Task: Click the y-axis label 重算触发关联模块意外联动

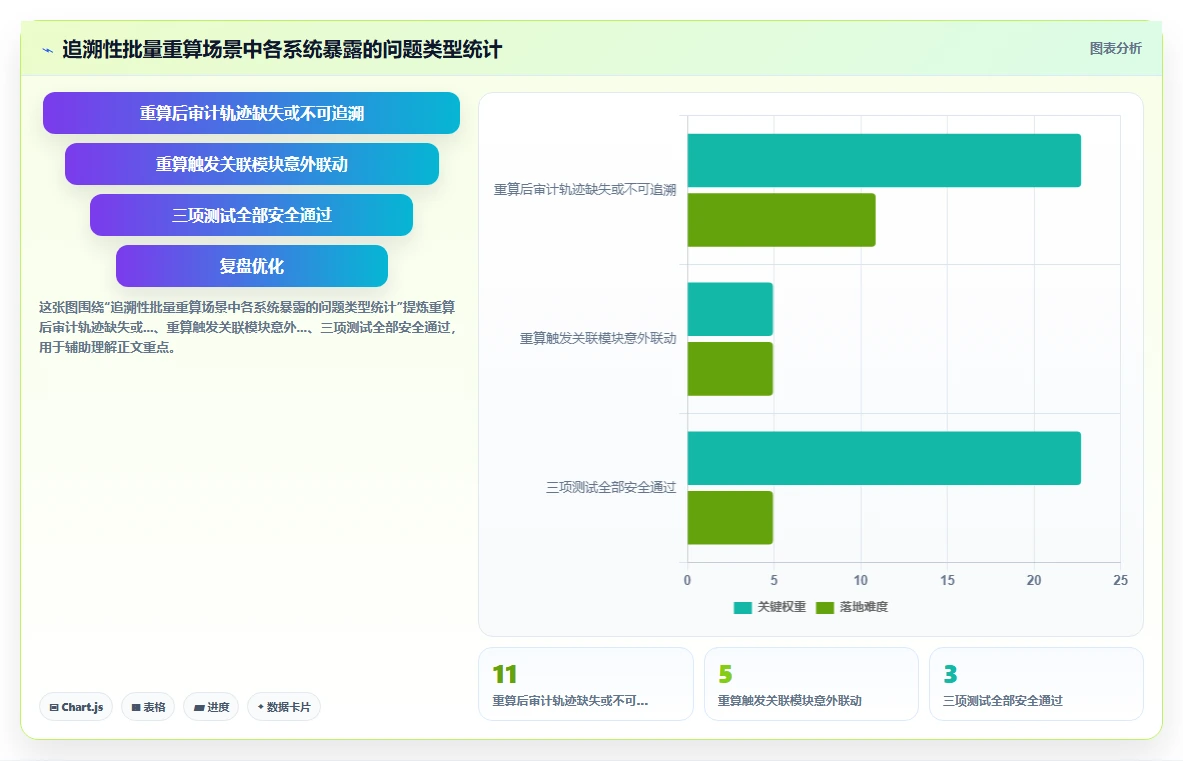Action: pos(598,338)
